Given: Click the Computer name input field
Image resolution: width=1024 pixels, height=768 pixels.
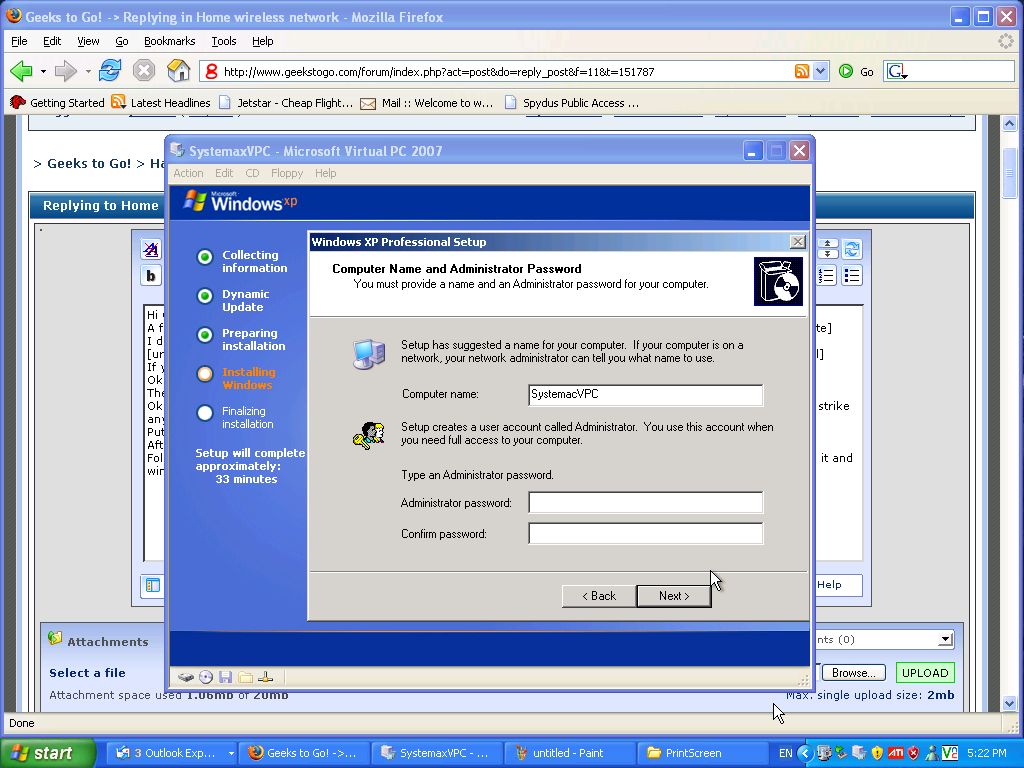Looking at the screenshot, I should point(645,394).
